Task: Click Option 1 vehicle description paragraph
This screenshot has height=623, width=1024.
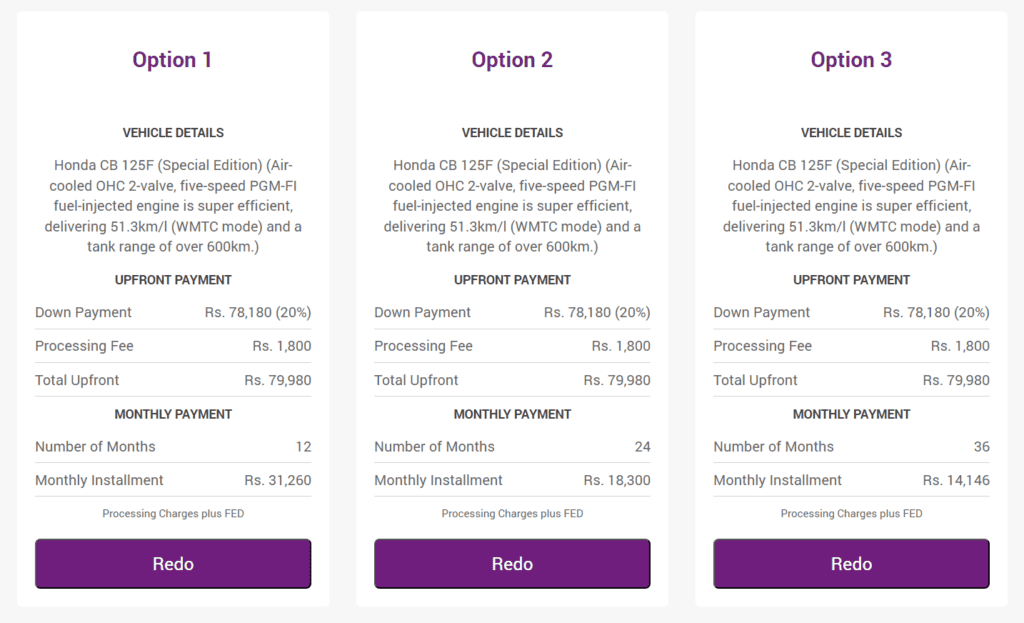Action: (173, 206)
